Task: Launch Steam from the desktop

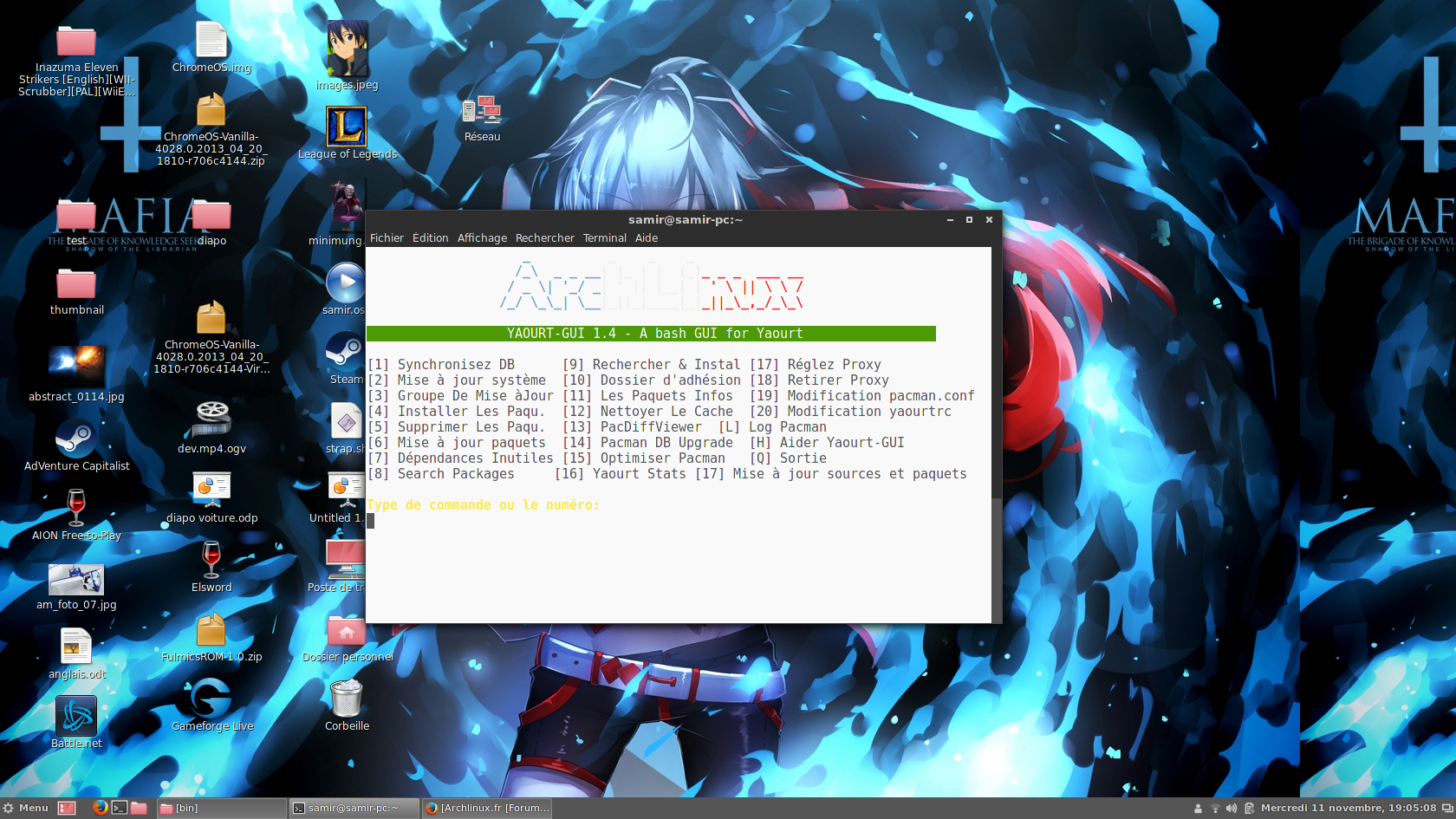Action: click(x=345, y=352)
